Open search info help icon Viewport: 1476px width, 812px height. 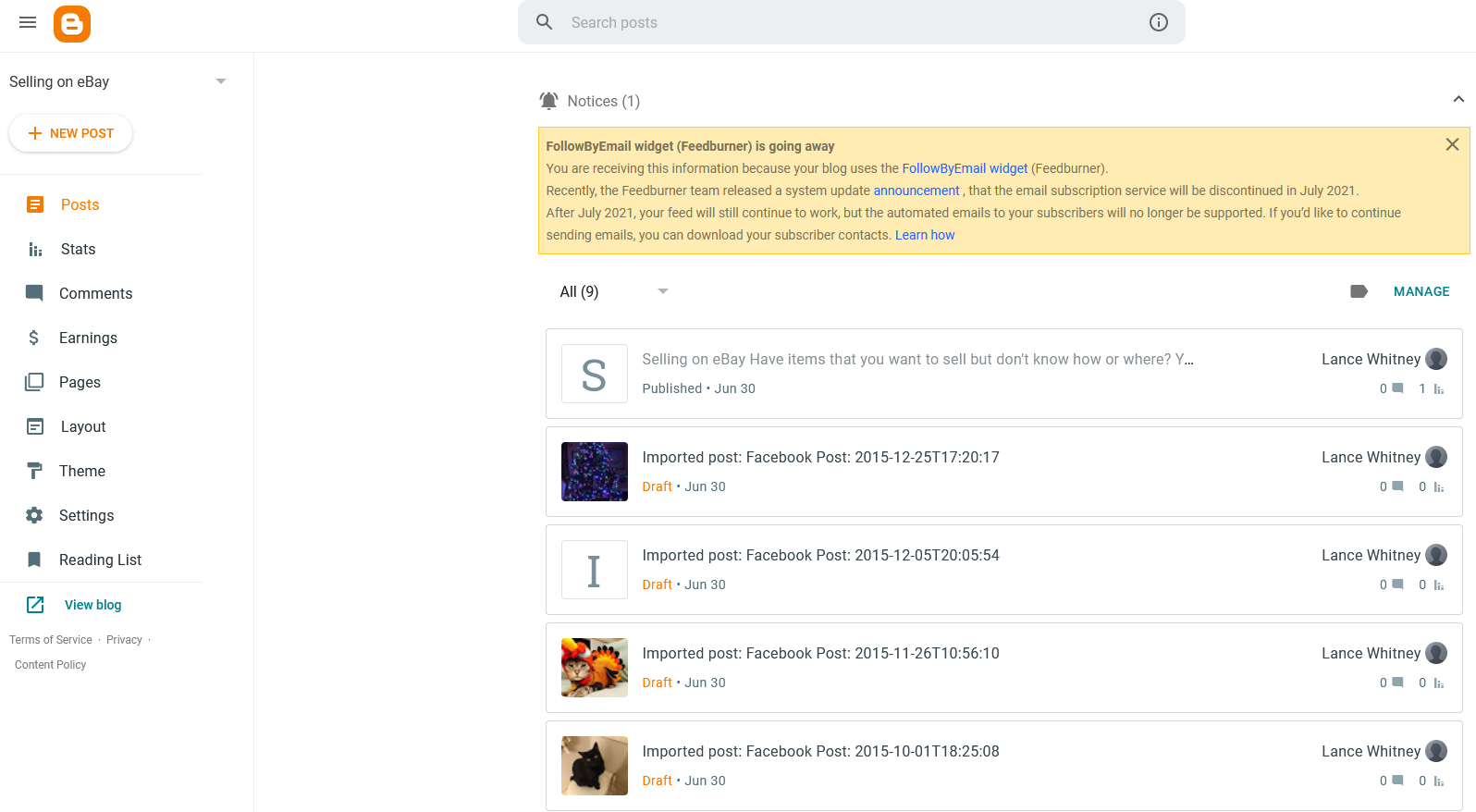(1159, 22)
